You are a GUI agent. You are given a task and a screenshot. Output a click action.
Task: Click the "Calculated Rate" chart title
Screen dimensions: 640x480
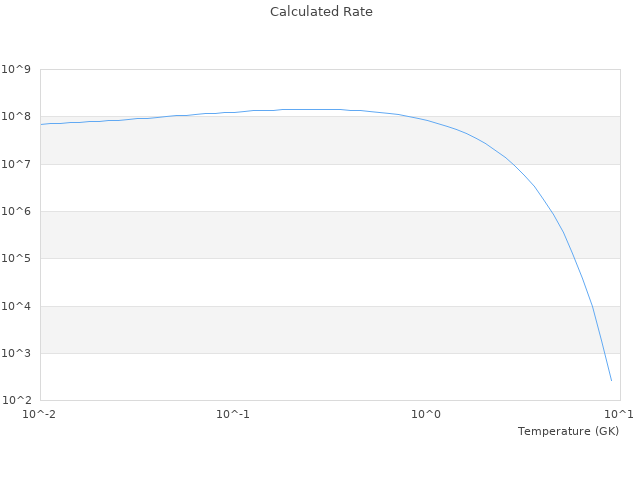coord(321,12)
